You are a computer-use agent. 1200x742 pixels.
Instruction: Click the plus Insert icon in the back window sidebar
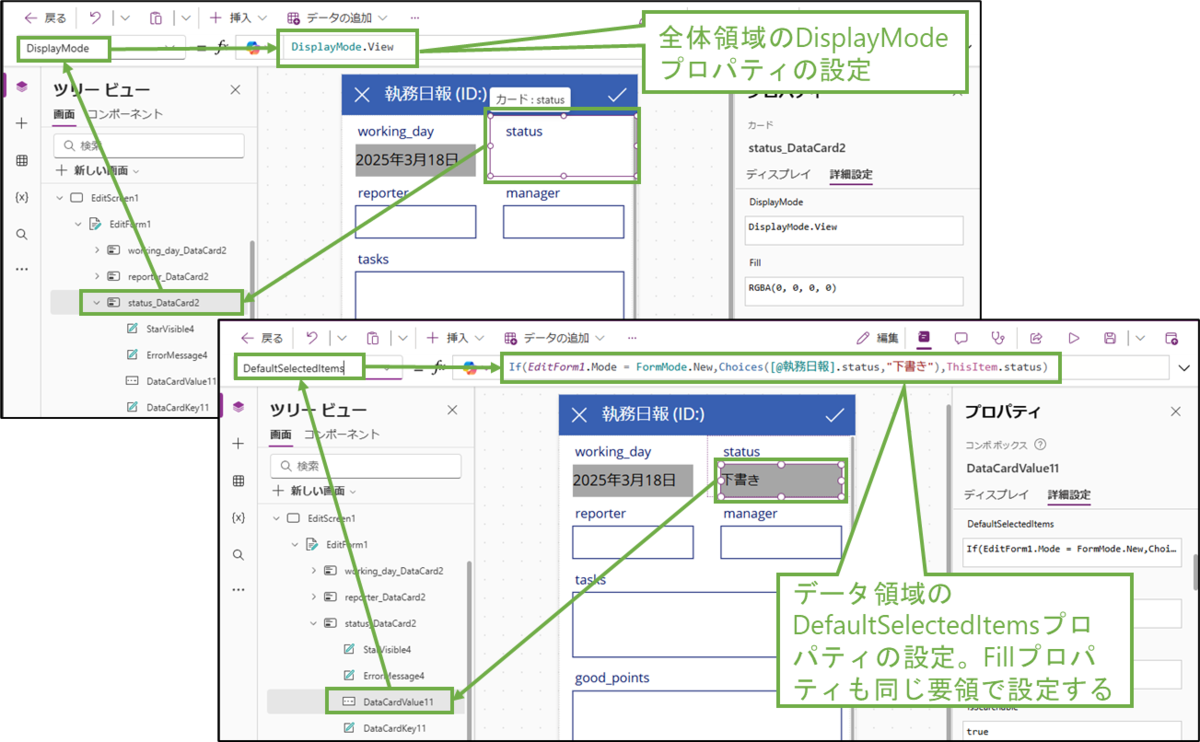point(22,123)
